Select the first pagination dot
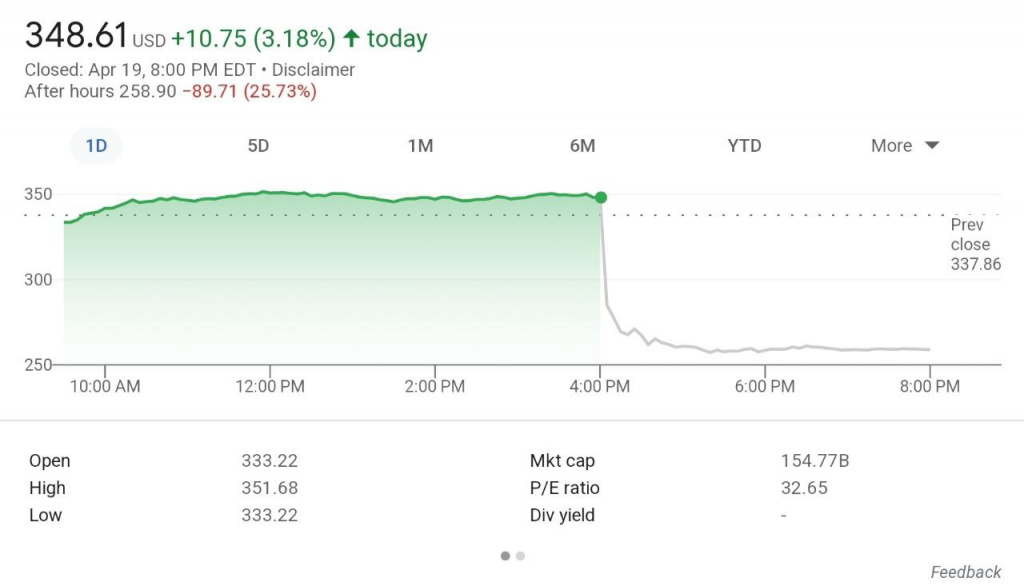The height and width of the screenshot is (586, 1024). coord(505,556)
